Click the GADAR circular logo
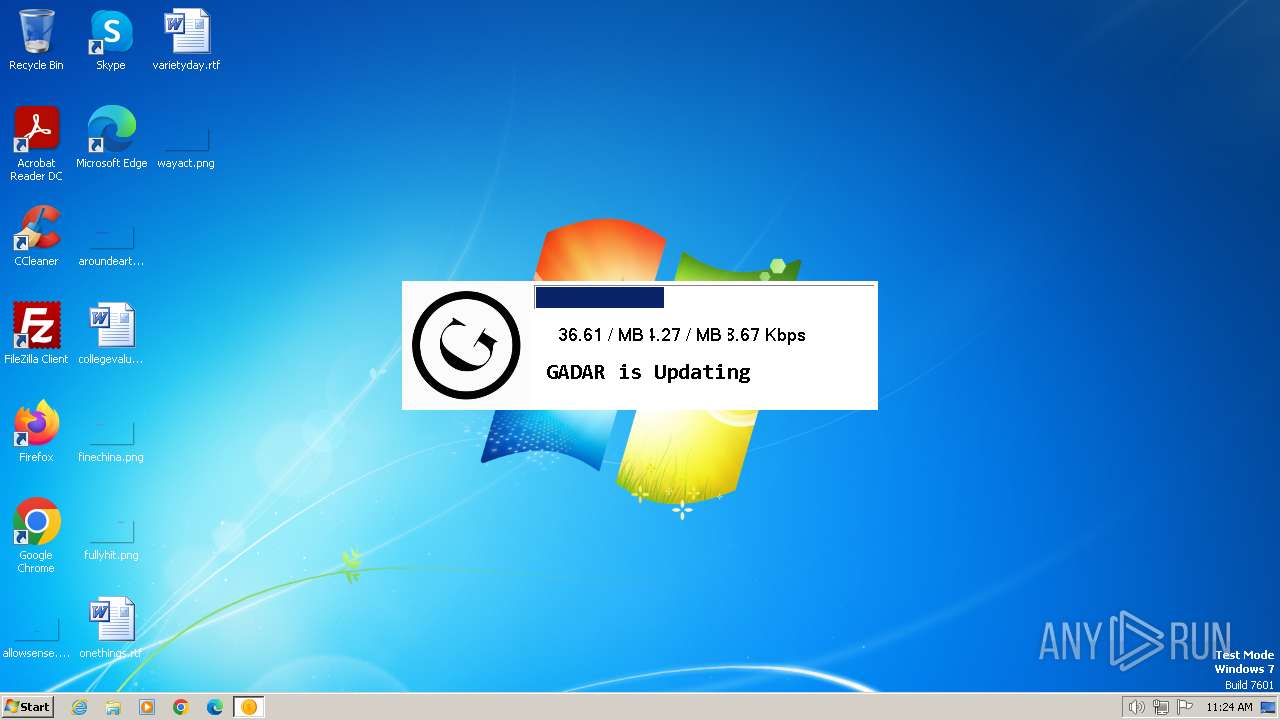The width and height of the screenshot is (1280, 720). click(466, 345)
